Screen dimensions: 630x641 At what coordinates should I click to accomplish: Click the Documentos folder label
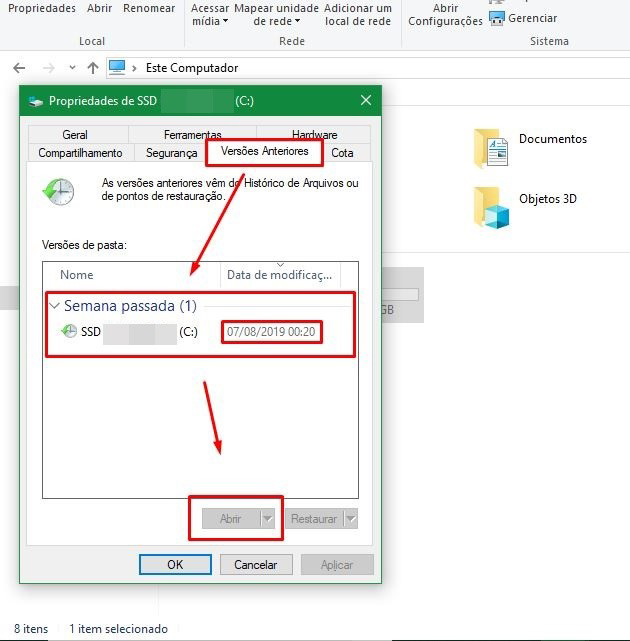click(x=553, y=139)
